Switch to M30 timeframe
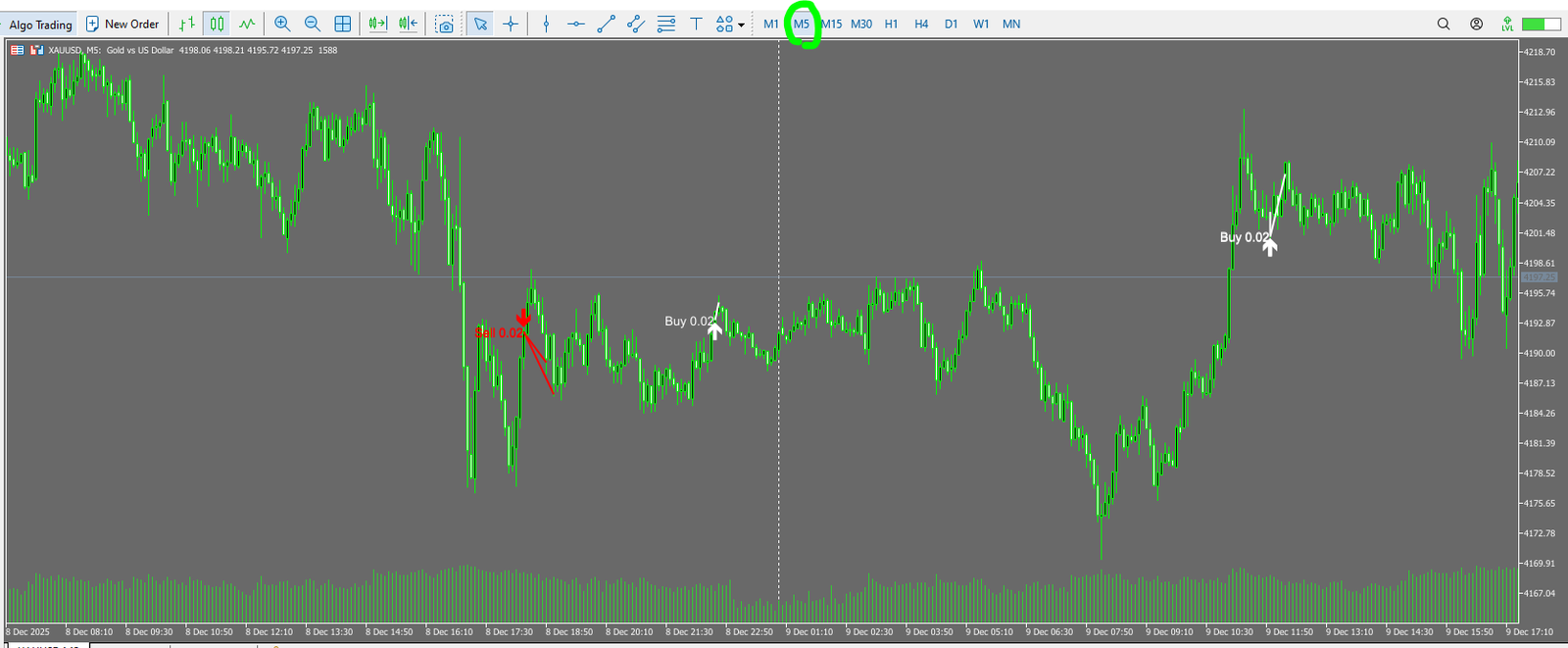Viewport: 1568px width, 648px height. 861,24
